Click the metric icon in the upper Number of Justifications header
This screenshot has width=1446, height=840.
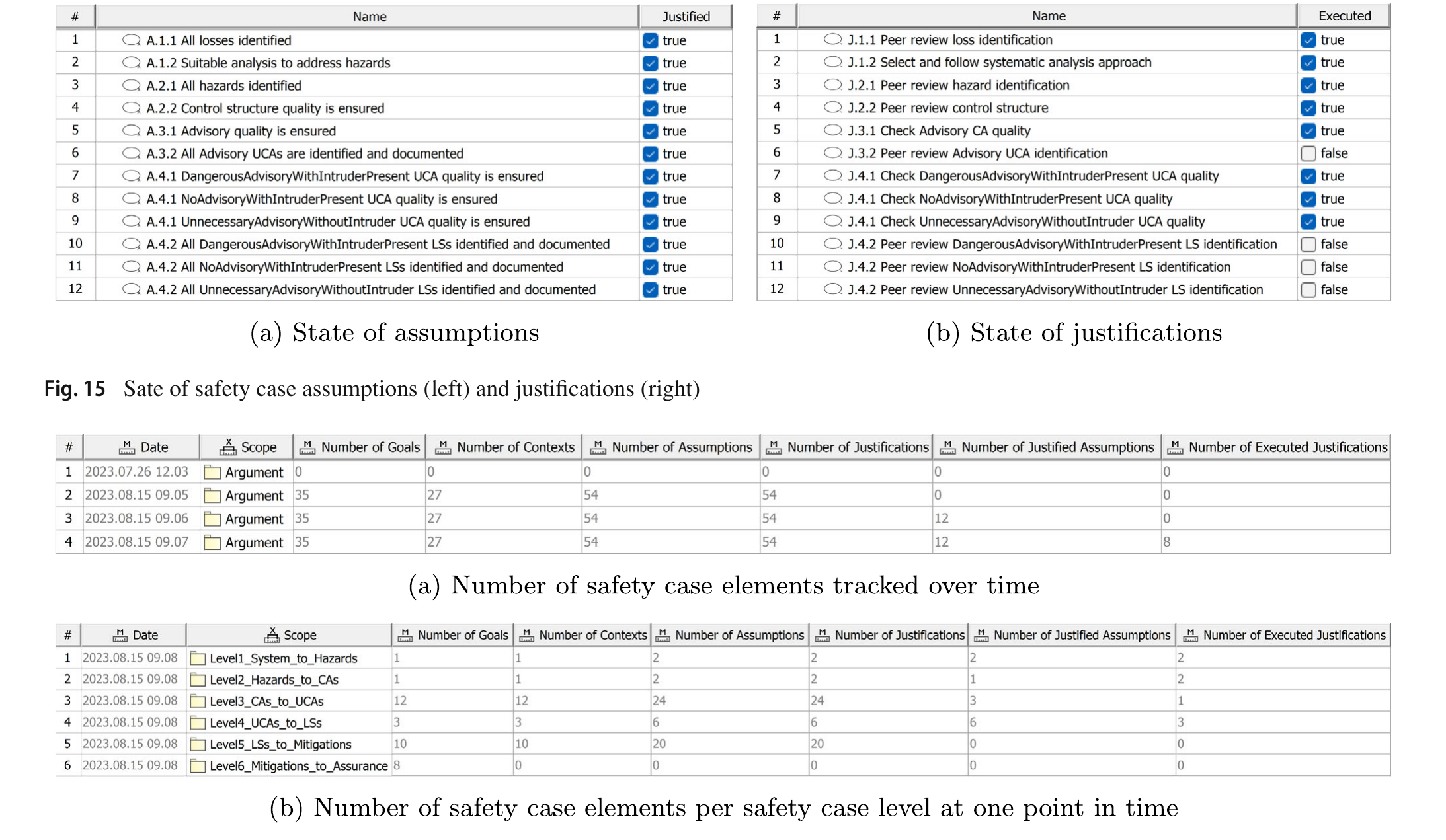click(x=774, y=447)
